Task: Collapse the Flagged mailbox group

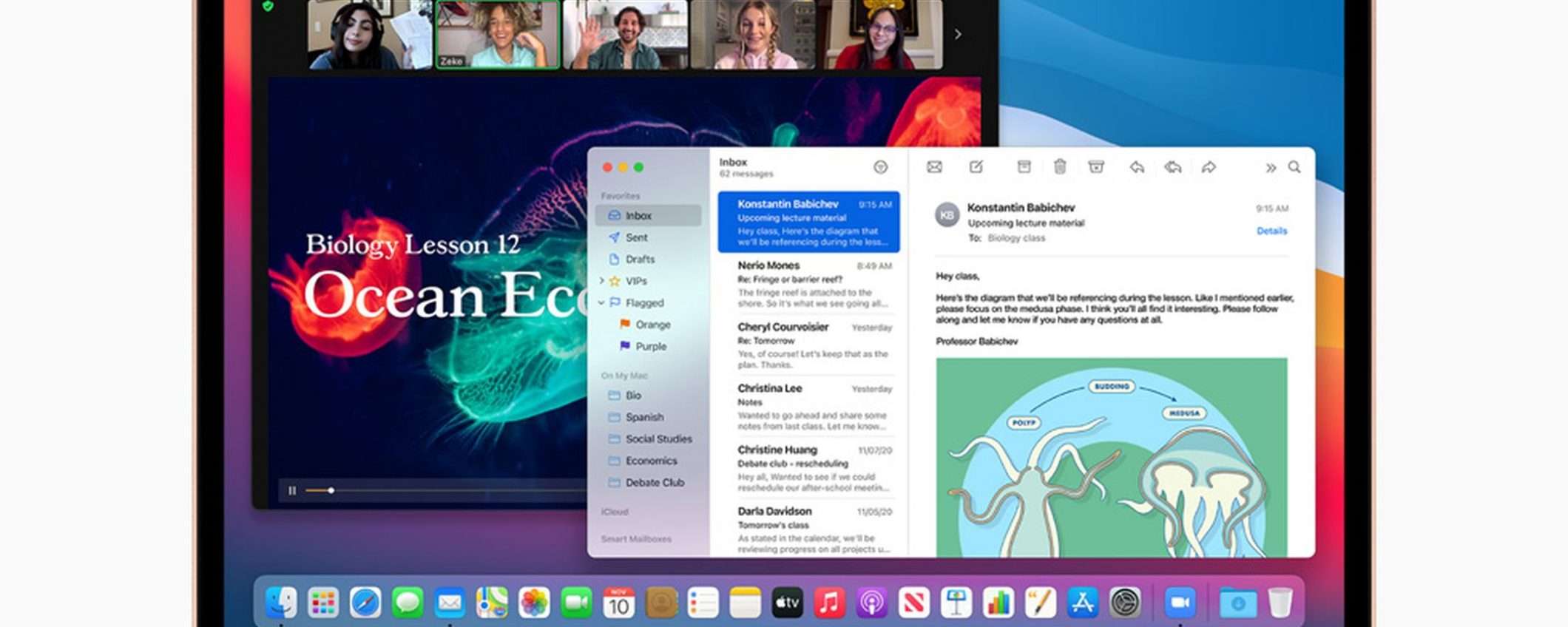Action: (601, 302)
